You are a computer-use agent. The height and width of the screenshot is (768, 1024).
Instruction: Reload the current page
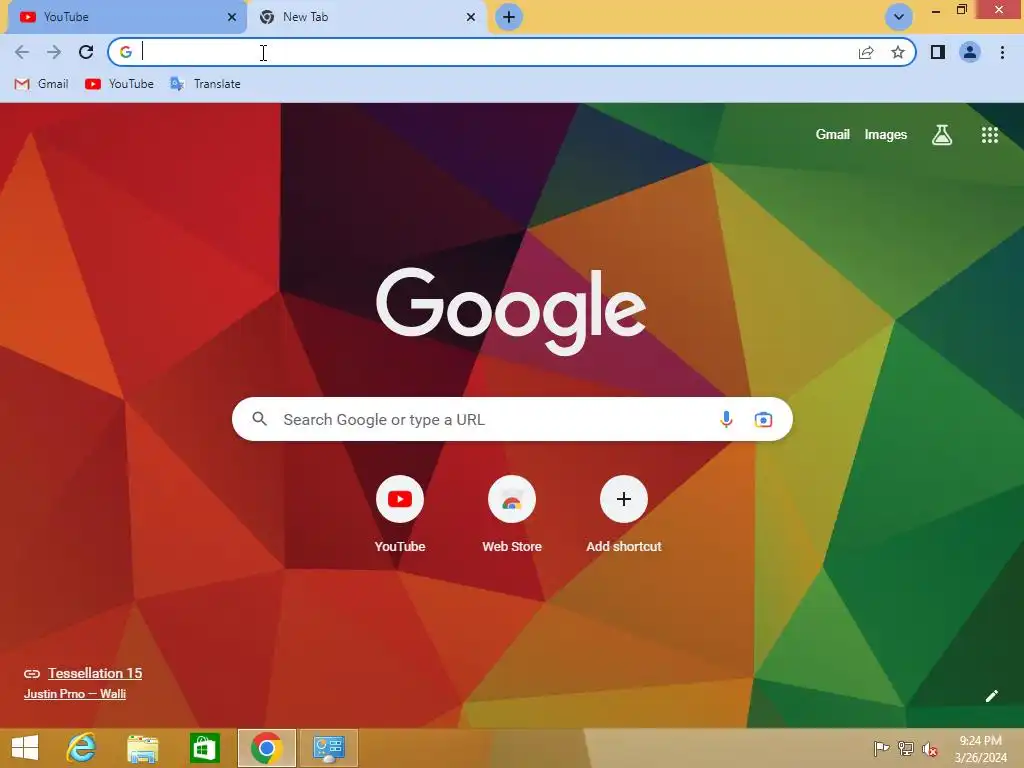tap(86, 52)
